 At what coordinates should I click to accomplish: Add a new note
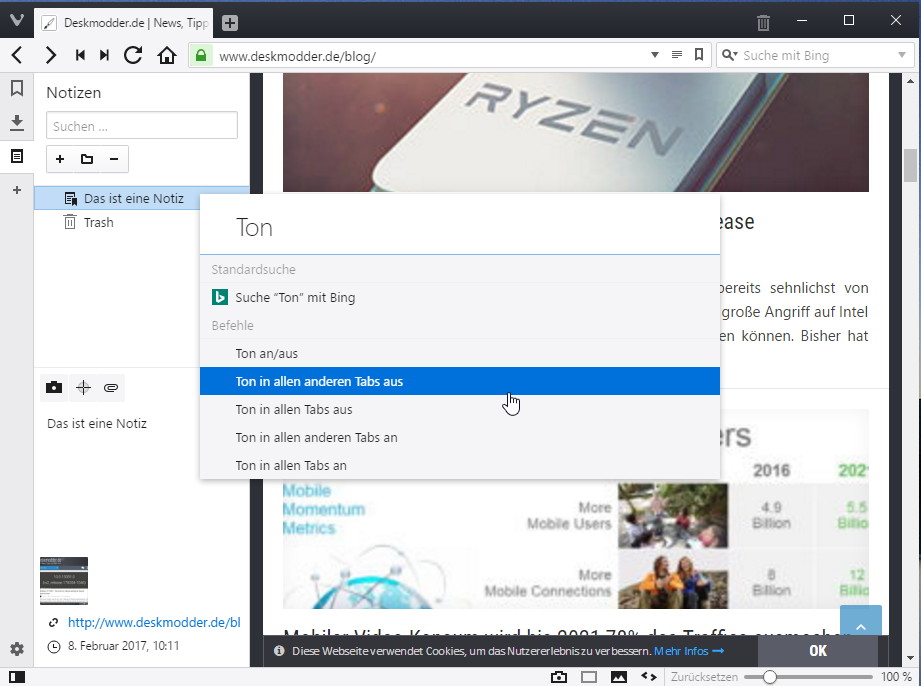point(60,159)
